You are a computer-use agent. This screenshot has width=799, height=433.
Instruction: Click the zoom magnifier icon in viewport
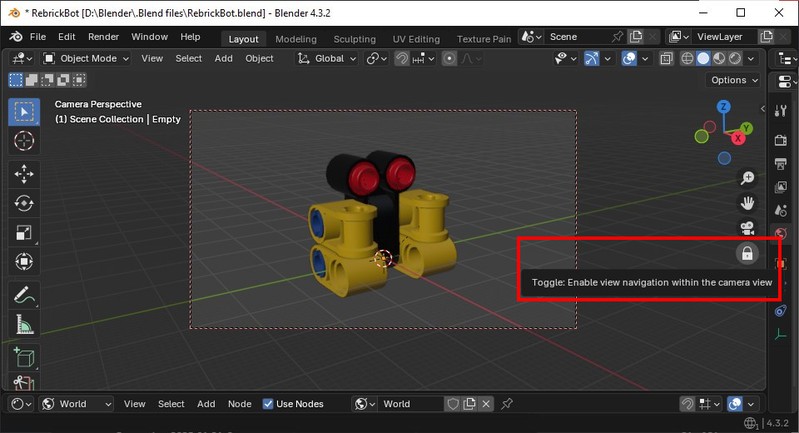(747, 178)
